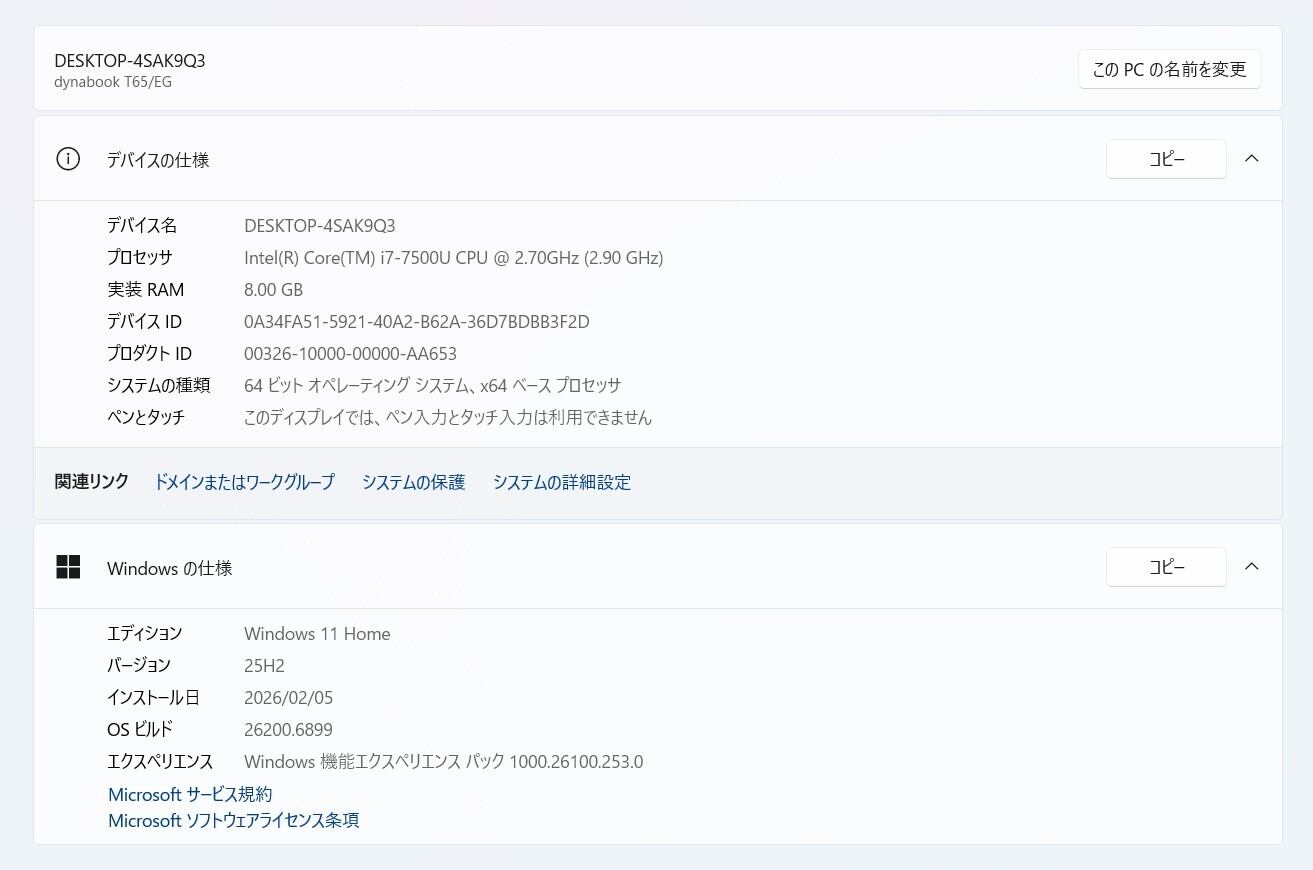Select the デバイスの仕様 section title

[158, 160]
